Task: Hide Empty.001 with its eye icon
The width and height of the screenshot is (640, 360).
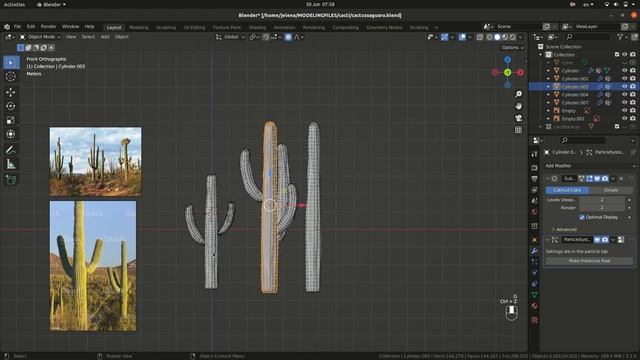Action: click(x=624, y=119)
